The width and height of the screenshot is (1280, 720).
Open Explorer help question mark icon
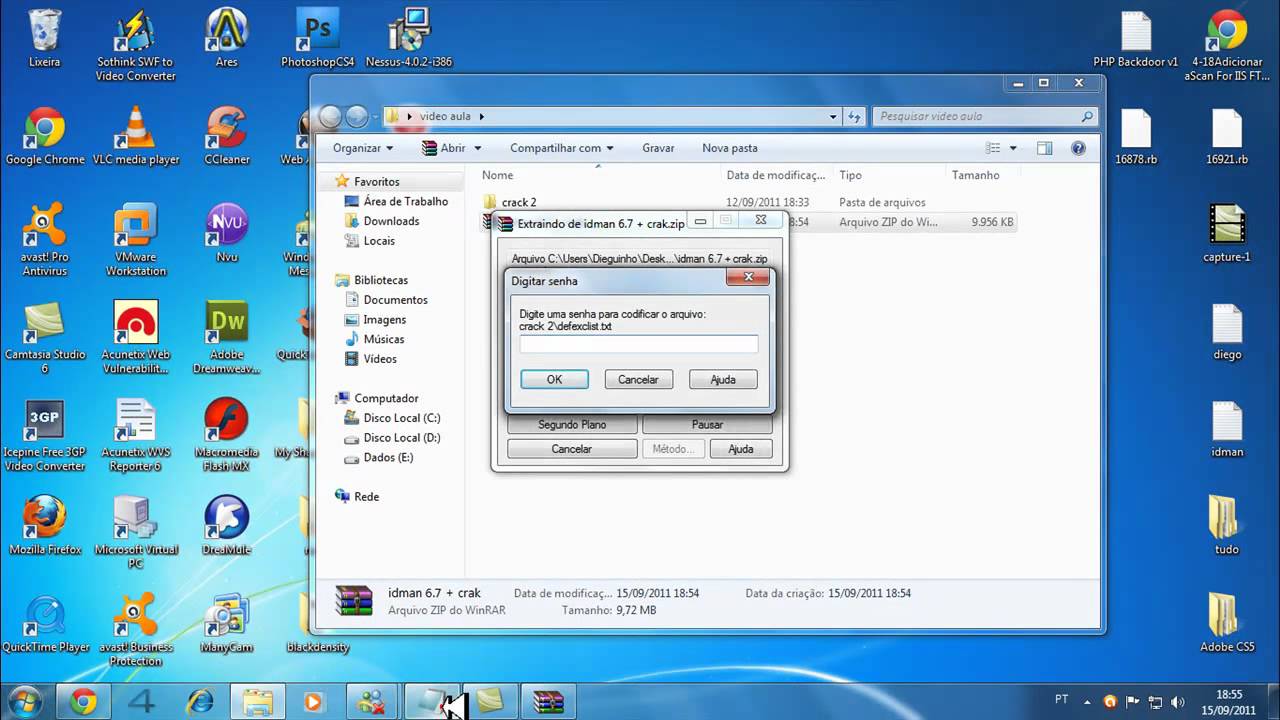click(1078, 148)
